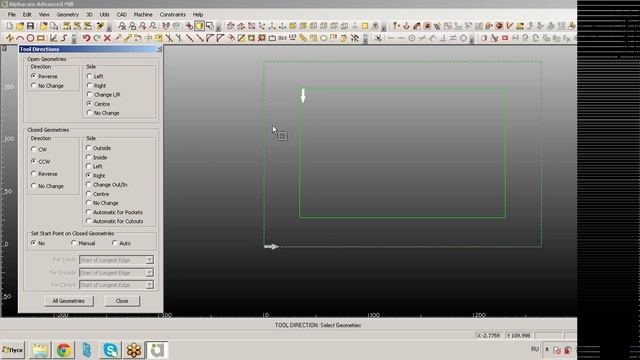Open the Geometry menu
This screenshot has height=360, width=640.
[x=67, y=14]
